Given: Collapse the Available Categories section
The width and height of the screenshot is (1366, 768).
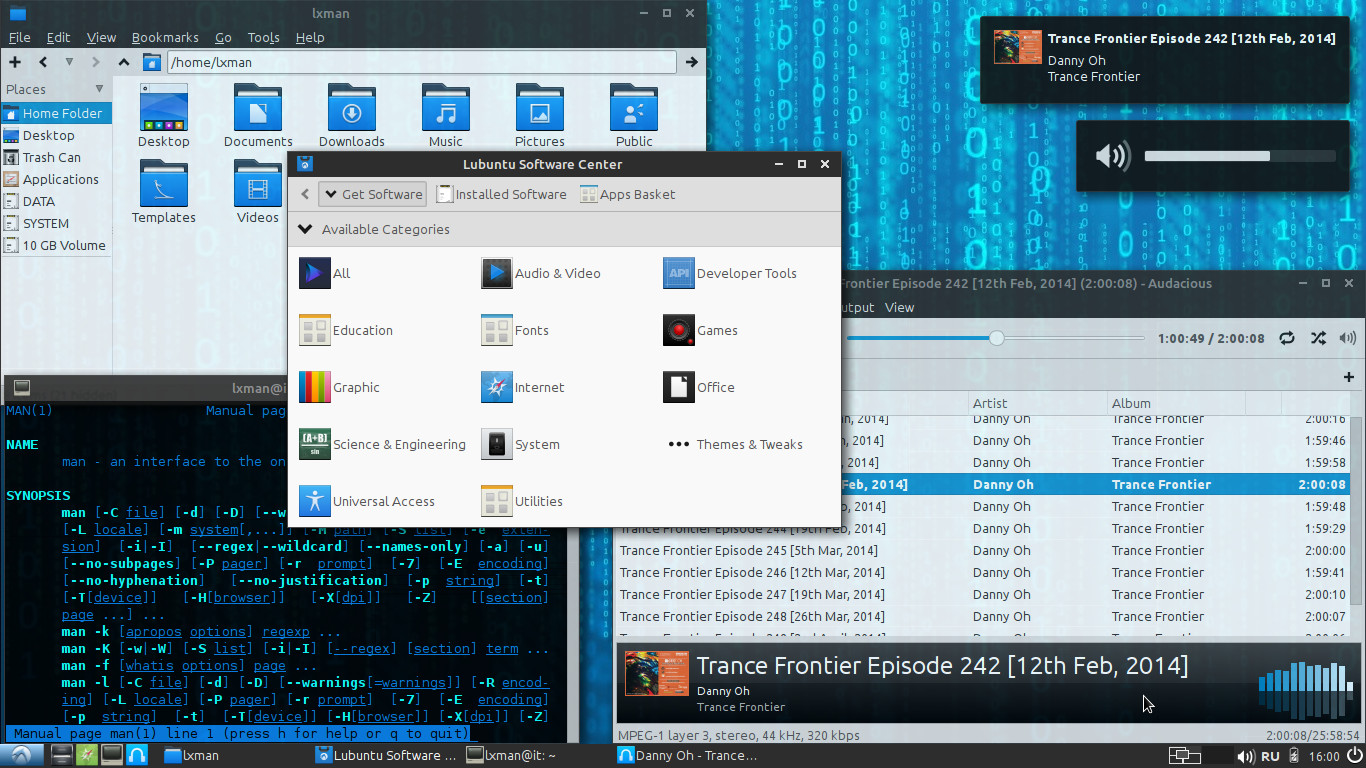Looking at the screenshot, I should point(305,229).
